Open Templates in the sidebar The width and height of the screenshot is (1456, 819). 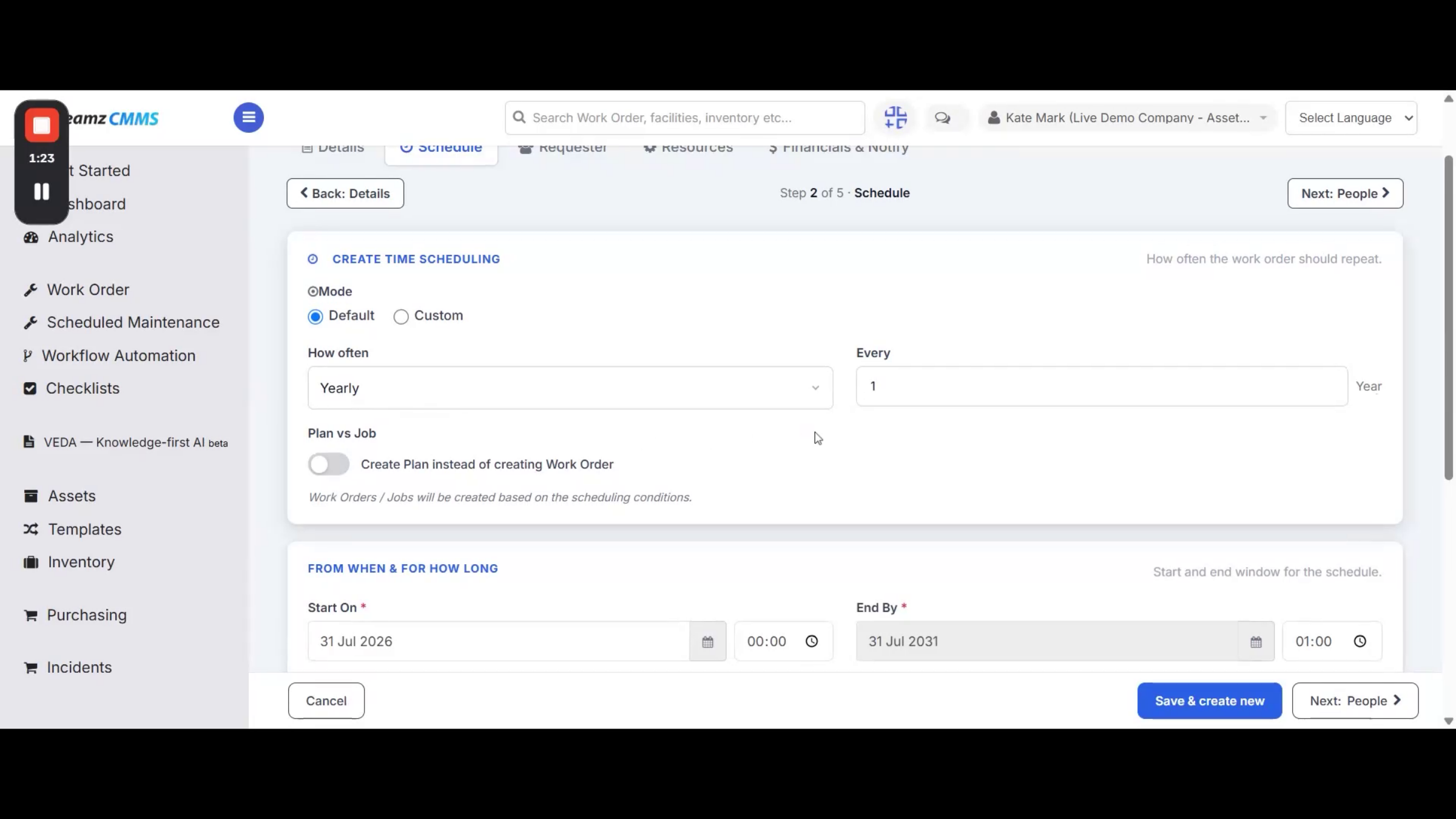click(85, 529)
